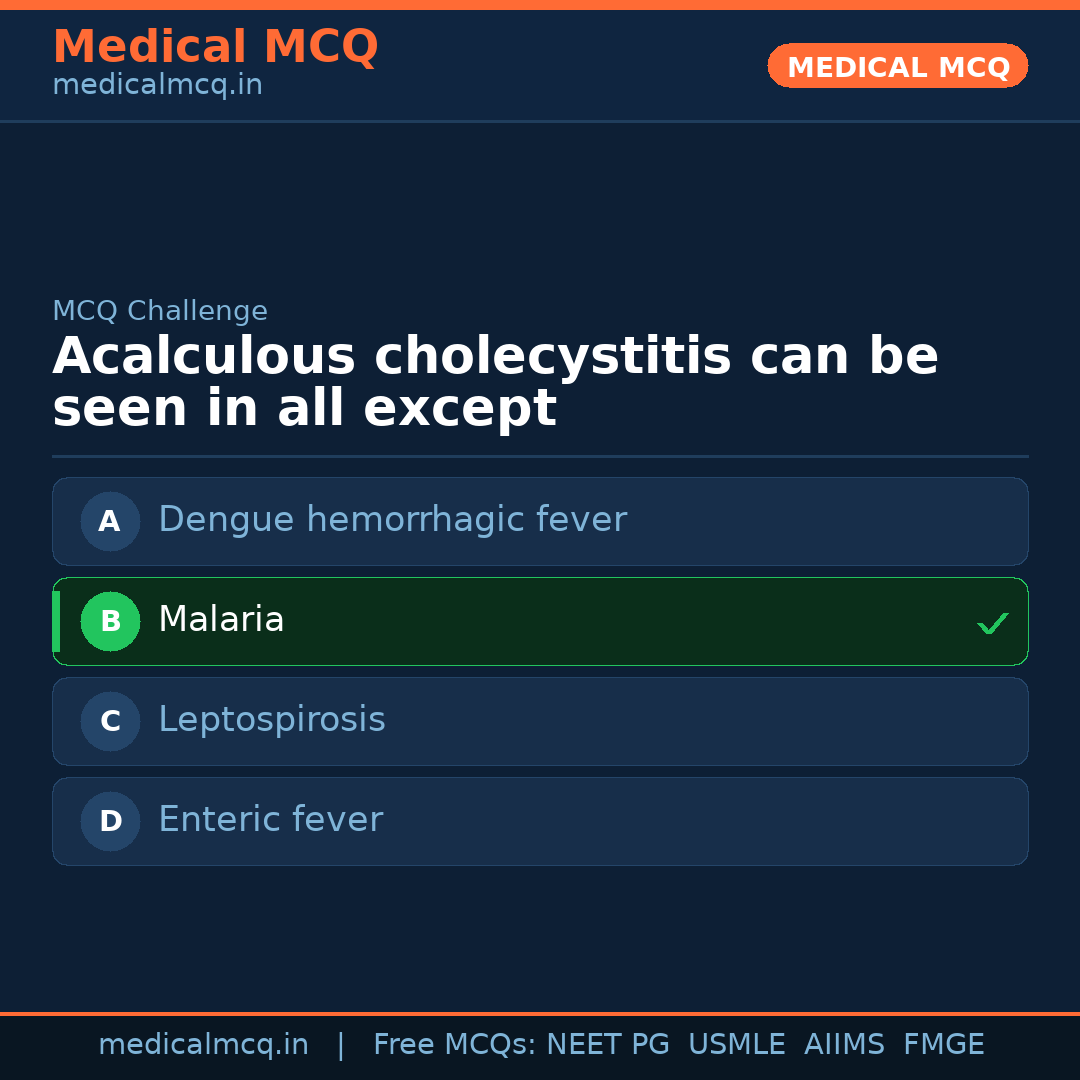Open the Medical MCQ title logo
The width and height of the screenshot is (1080, 1080).
click(215, 47)
